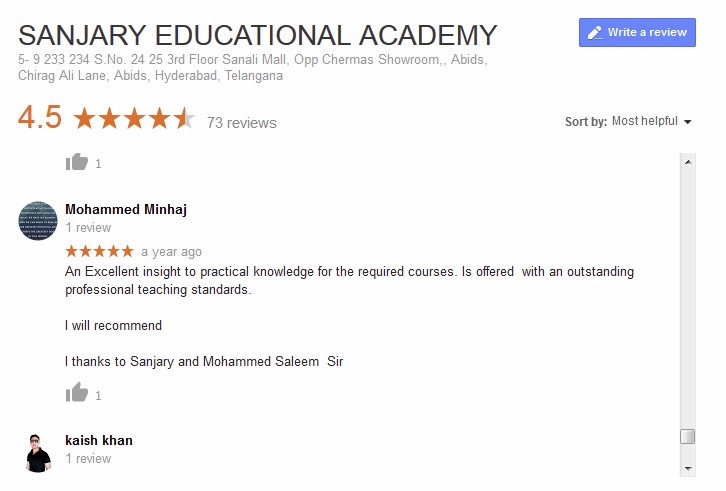Click the overall 4.5 orange star rating
Screen dimensions: 726x491
(x=133, y=120)
